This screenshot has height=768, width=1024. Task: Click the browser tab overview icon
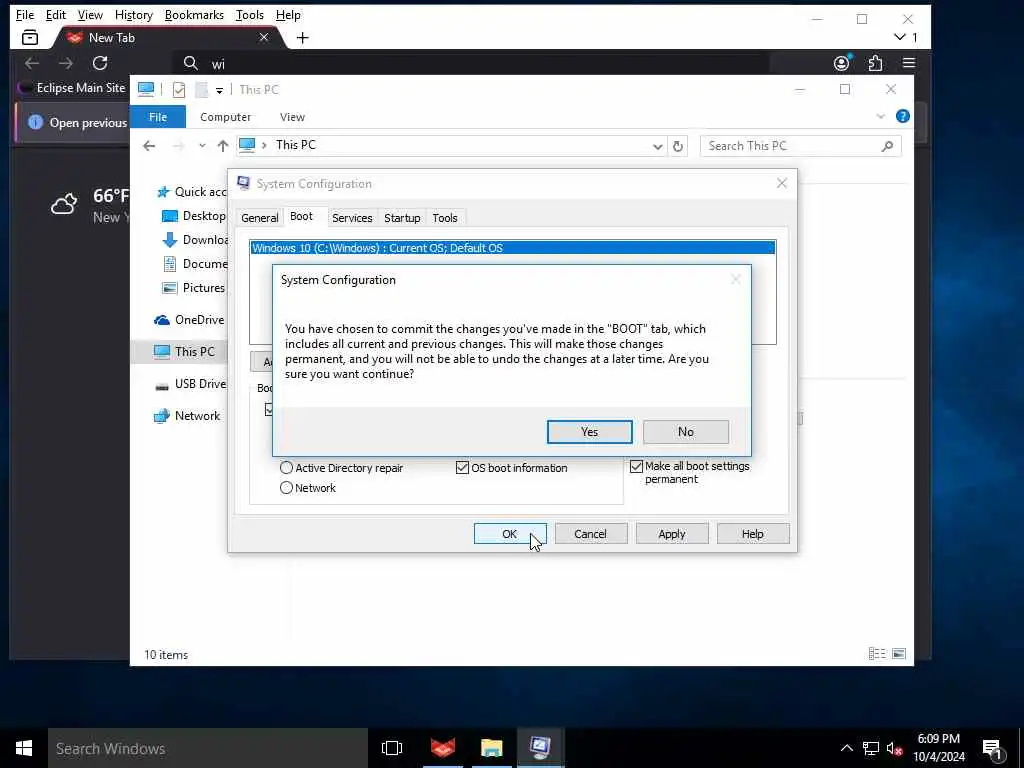30,38
